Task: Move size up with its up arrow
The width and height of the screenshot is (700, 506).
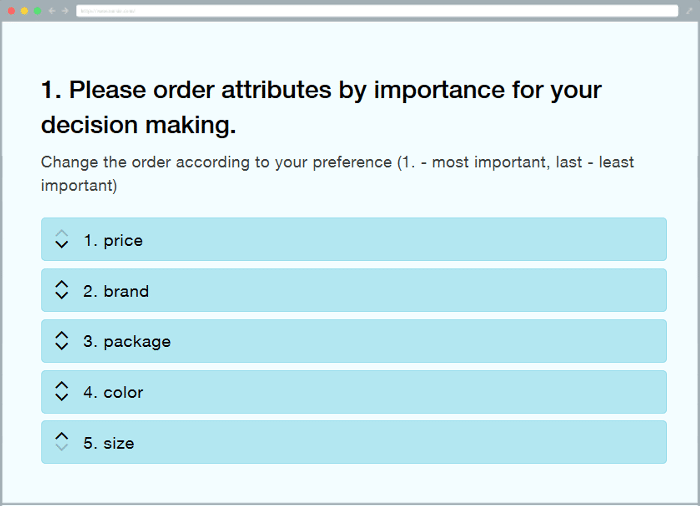Action: (x=62, y=436)
